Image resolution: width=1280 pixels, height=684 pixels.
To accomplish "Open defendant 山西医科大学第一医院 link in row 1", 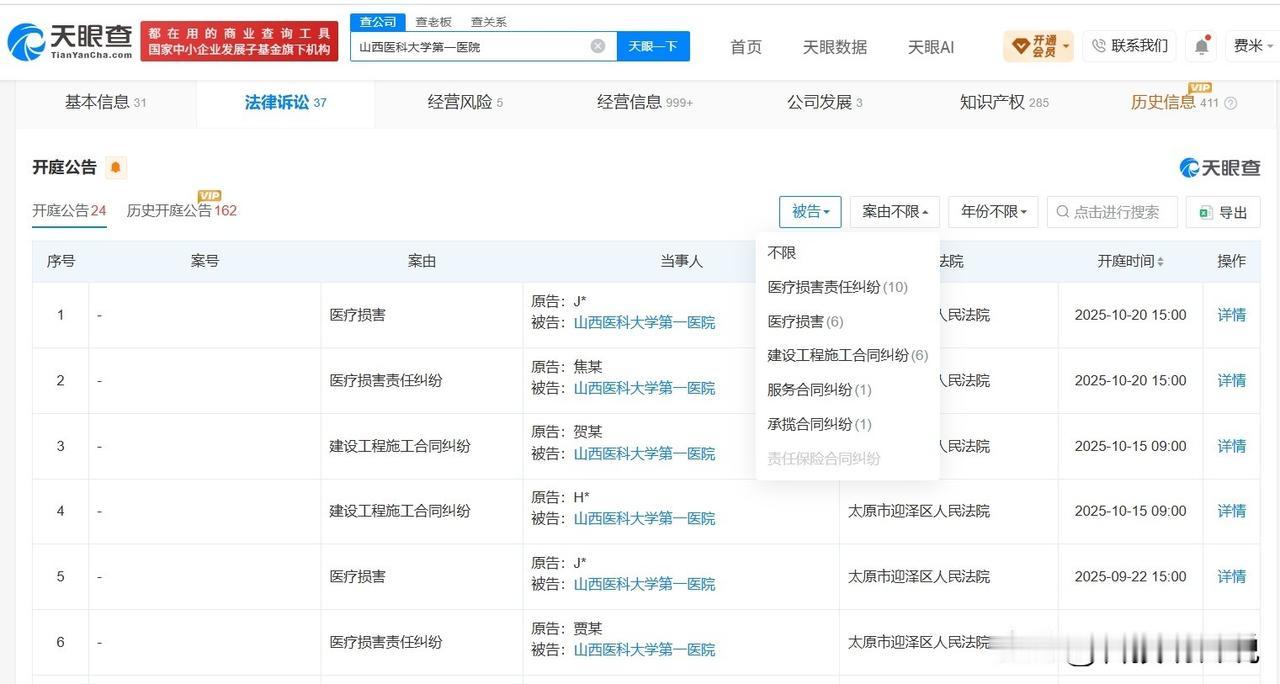I will (x=644, y=323).
